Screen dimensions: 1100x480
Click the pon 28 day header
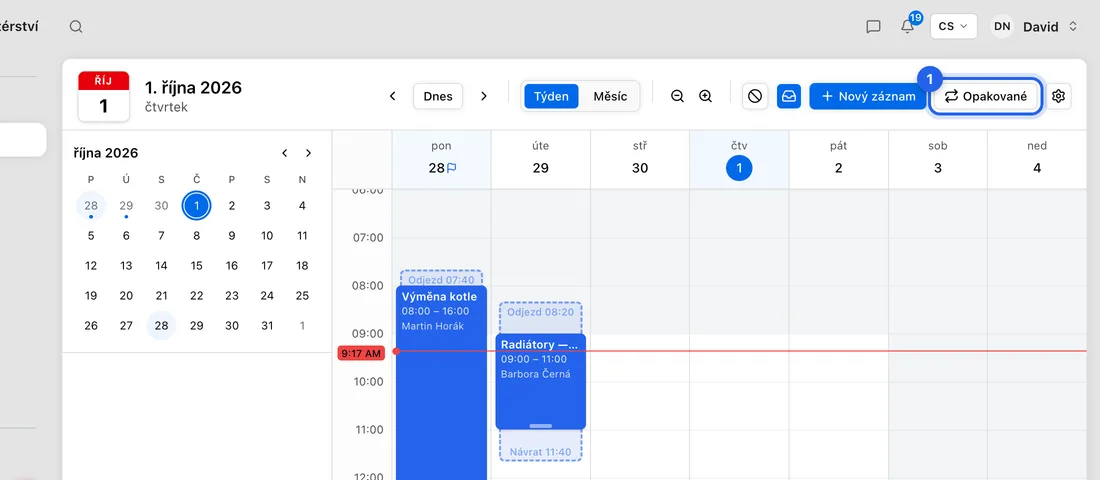click(x=441, y=157)
